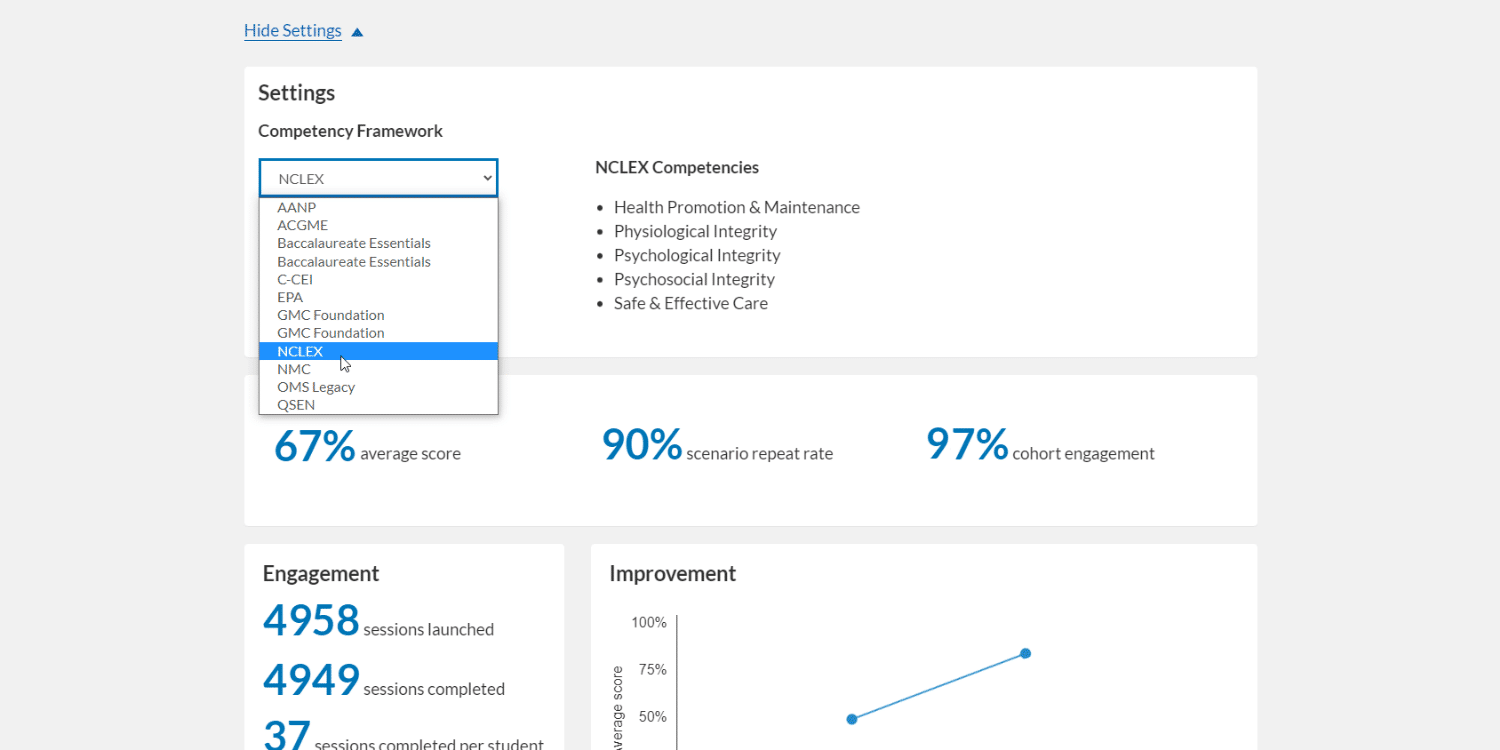
Task: Click the 100% axis label
Action: 649,622
